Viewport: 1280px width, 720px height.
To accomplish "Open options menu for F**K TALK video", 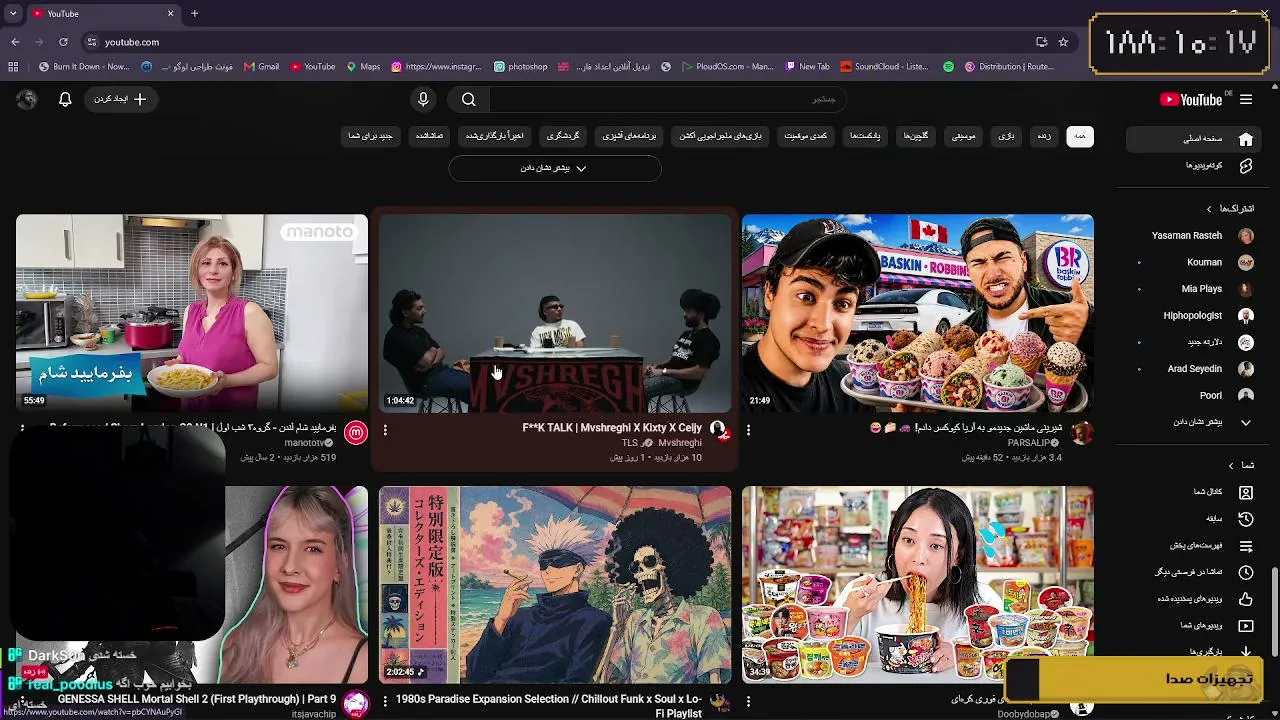I will pos(385,430).
